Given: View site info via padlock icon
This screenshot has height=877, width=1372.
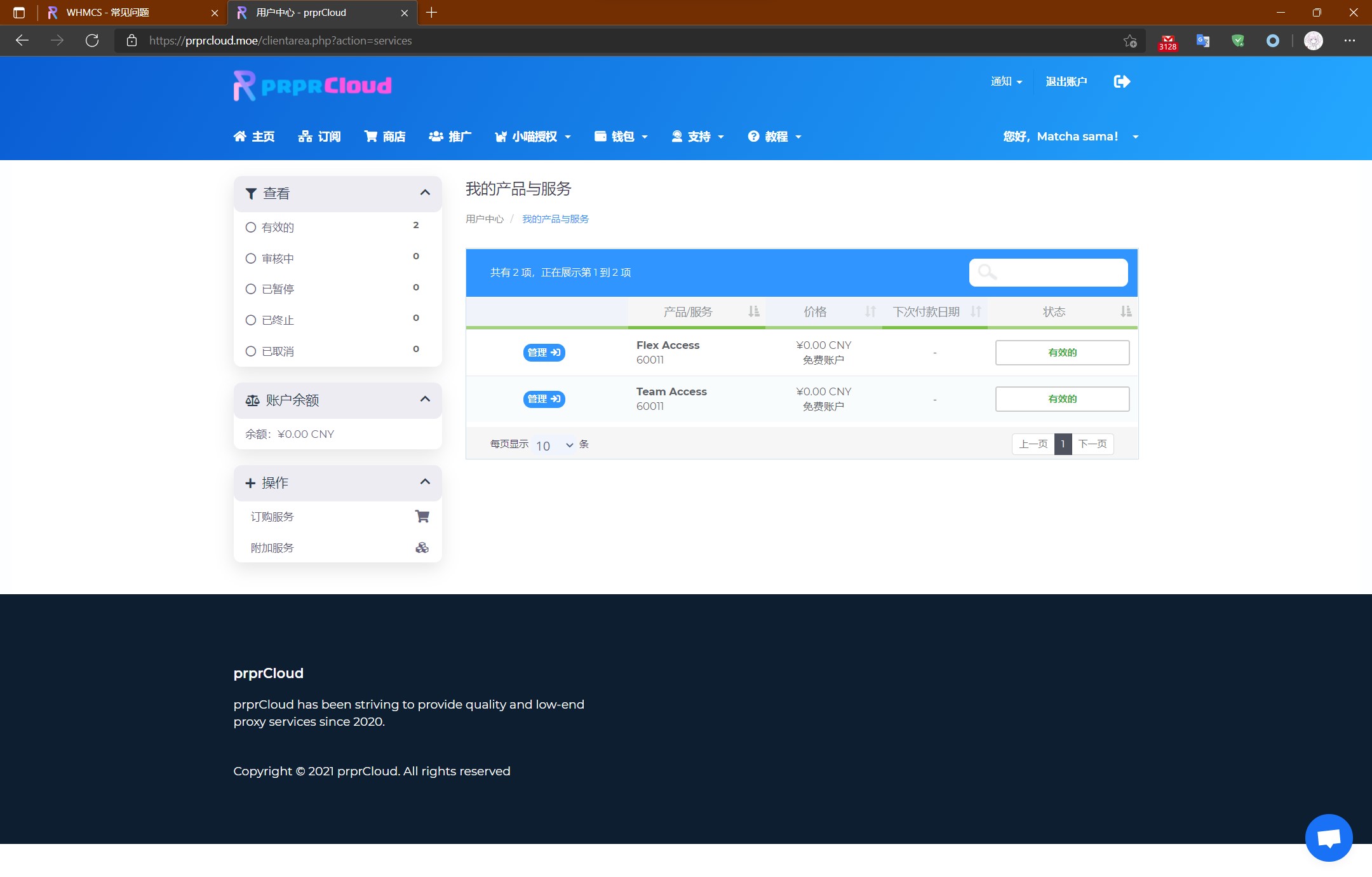Looking at the screenshot, I should tap(131, 41).
